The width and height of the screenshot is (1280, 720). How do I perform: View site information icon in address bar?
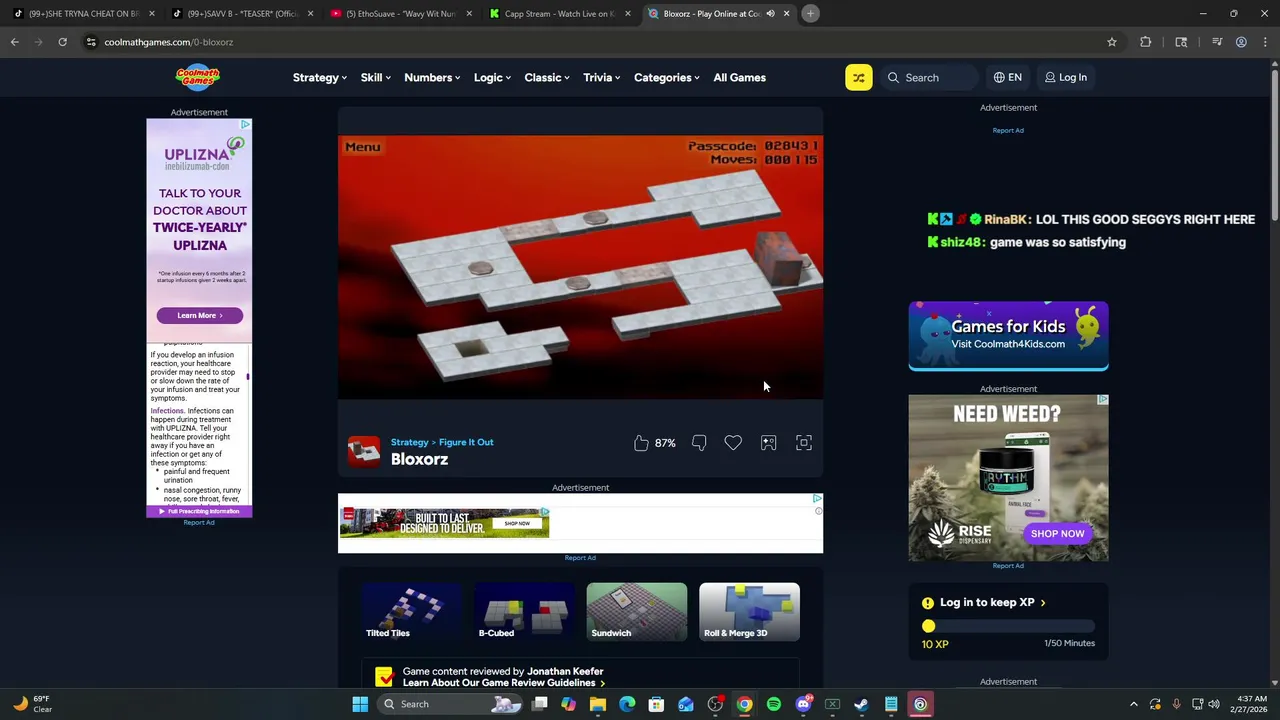tap(91, 42)
